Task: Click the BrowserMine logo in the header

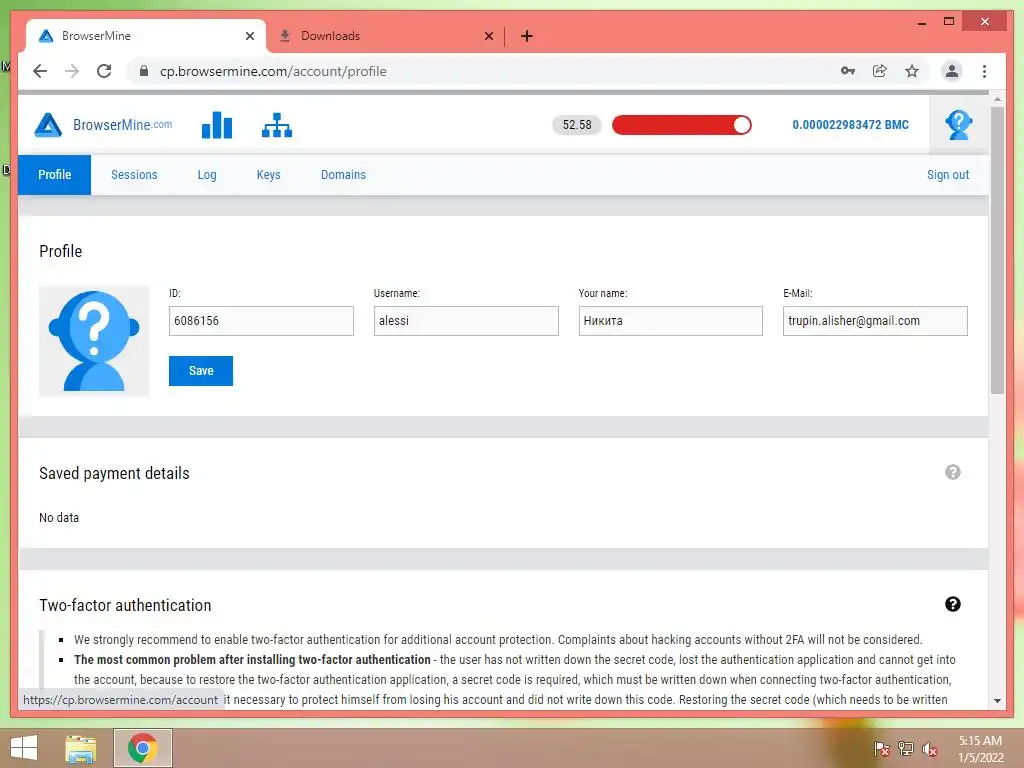Action: (x=103, y=125)
